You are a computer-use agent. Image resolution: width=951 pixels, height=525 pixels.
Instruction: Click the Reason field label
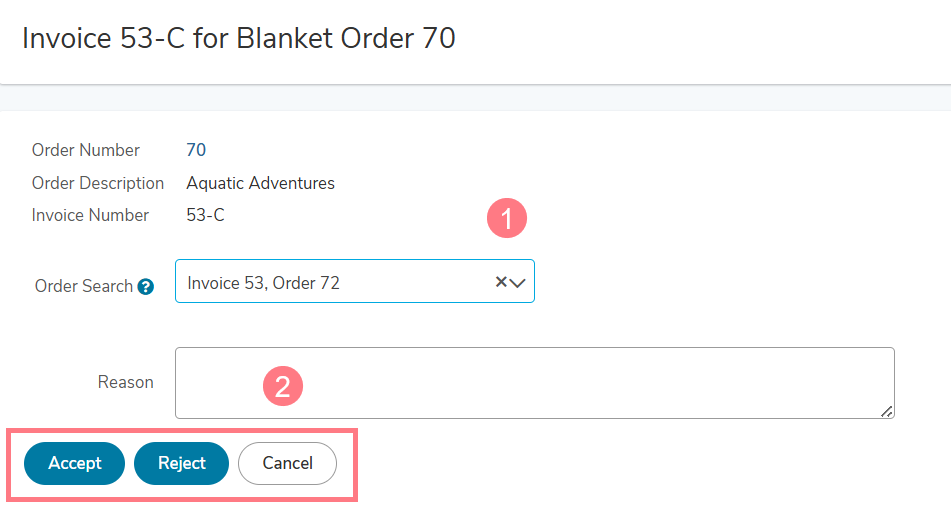click(126, 382)
